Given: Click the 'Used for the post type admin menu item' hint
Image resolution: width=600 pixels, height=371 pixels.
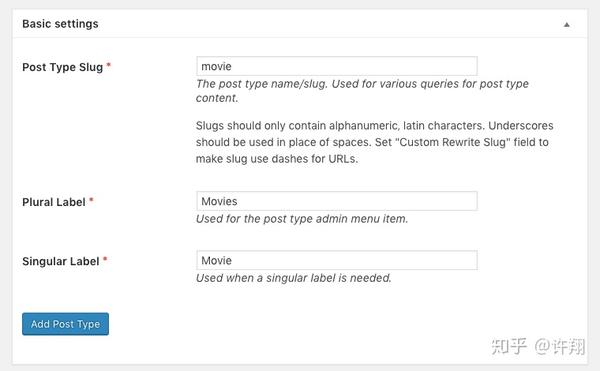Looking at the screenshot, I should point(302,219).
